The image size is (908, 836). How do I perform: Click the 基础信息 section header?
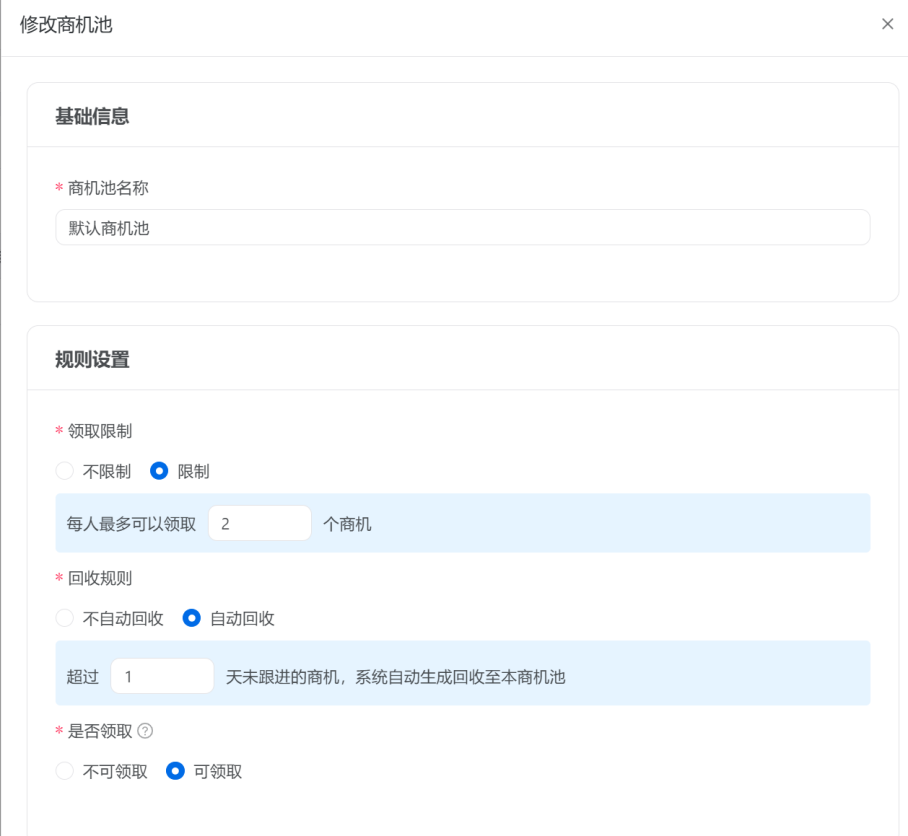click(92, 116)
